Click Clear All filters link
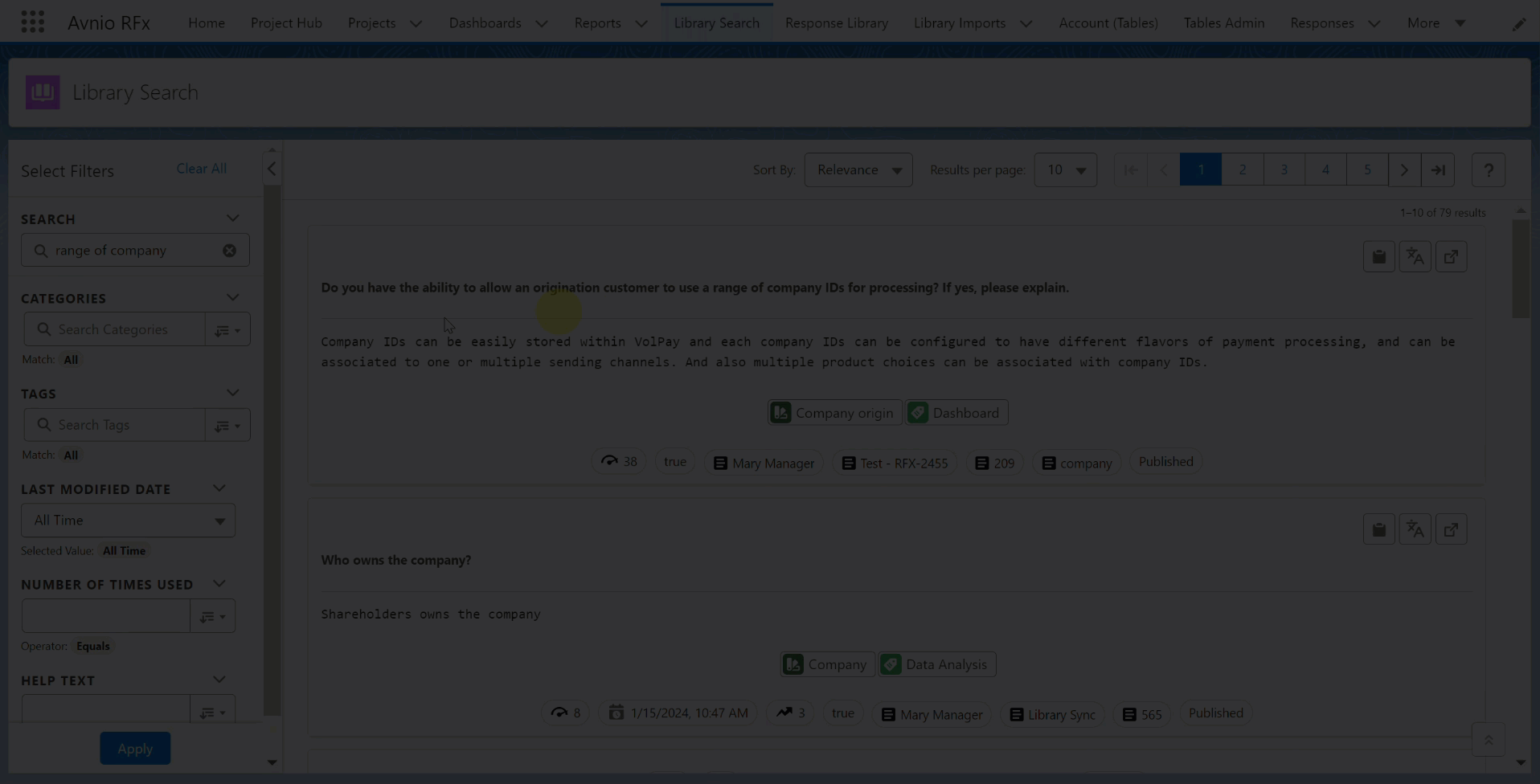This screenshot has width=1540, height=784. (x=201, y=169)
